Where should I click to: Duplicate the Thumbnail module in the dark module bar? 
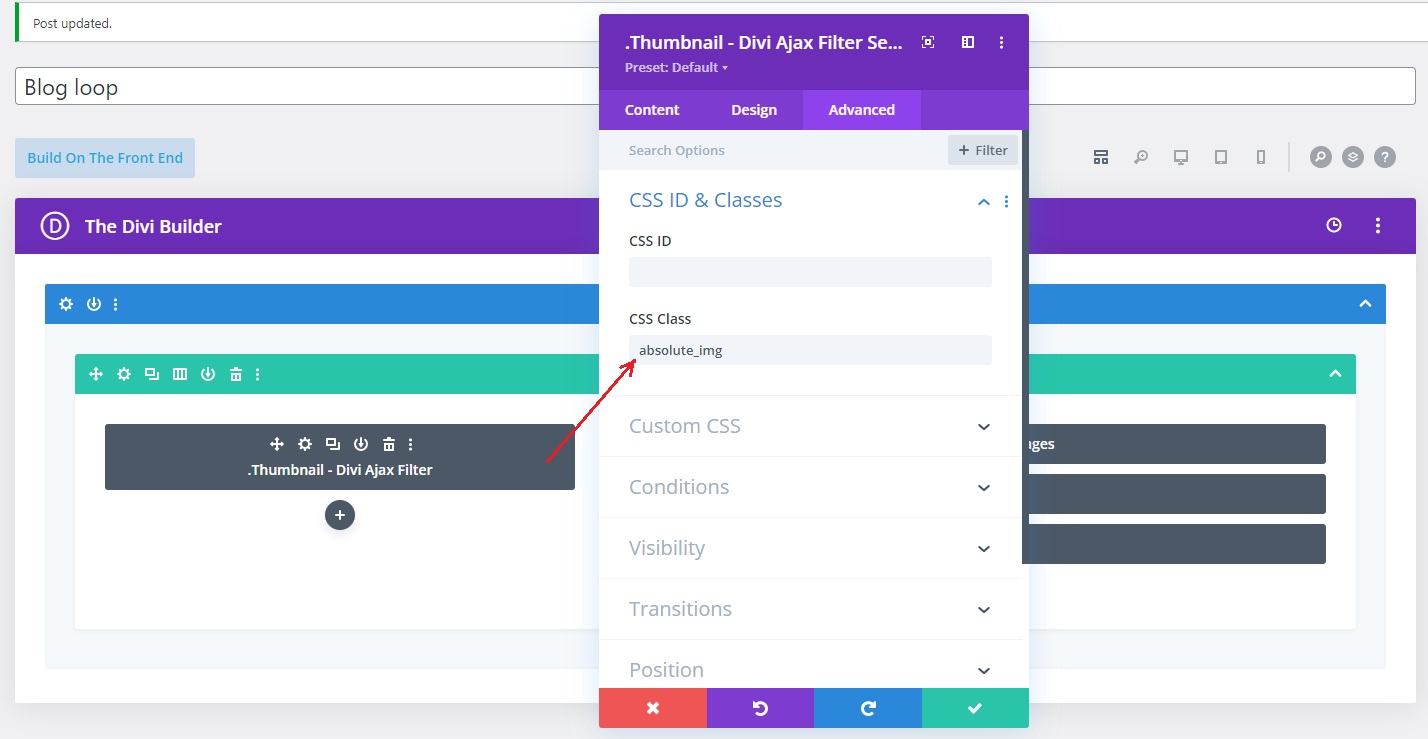pos(333,444)
